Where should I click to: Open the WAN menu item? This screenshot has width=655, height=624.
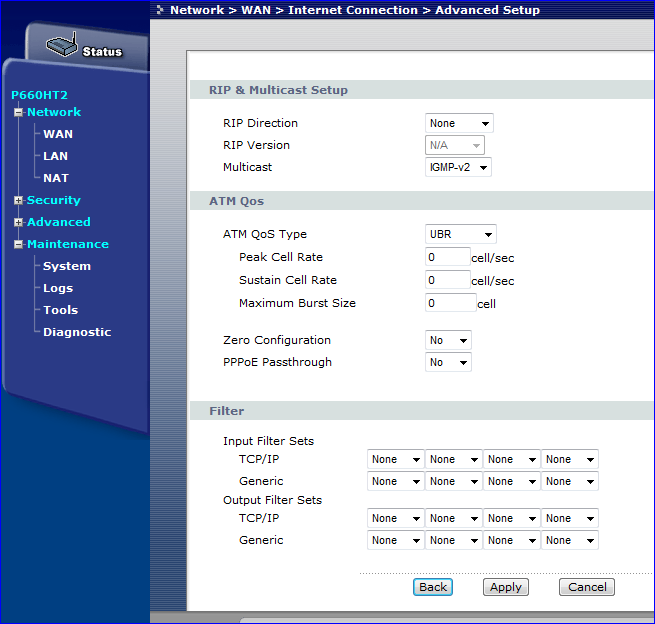click(x=58, y=134)
